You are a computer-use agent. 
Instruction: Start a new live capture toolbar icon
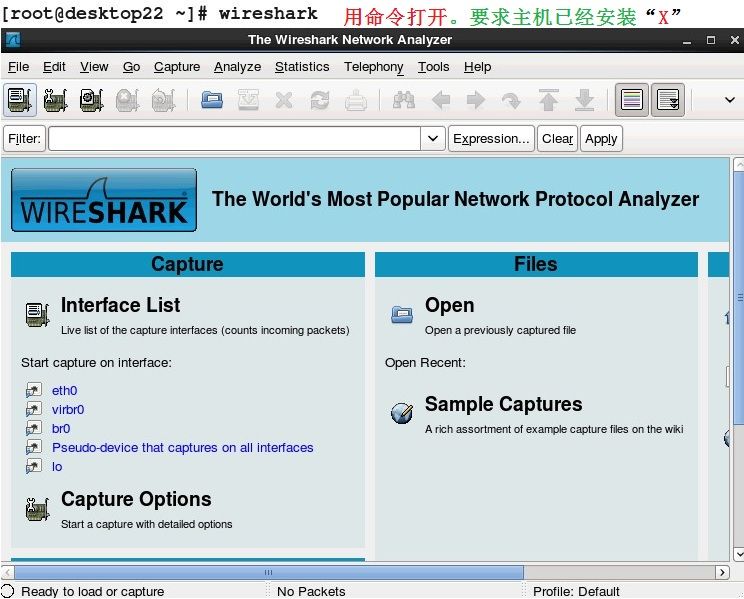coord(91,100)
